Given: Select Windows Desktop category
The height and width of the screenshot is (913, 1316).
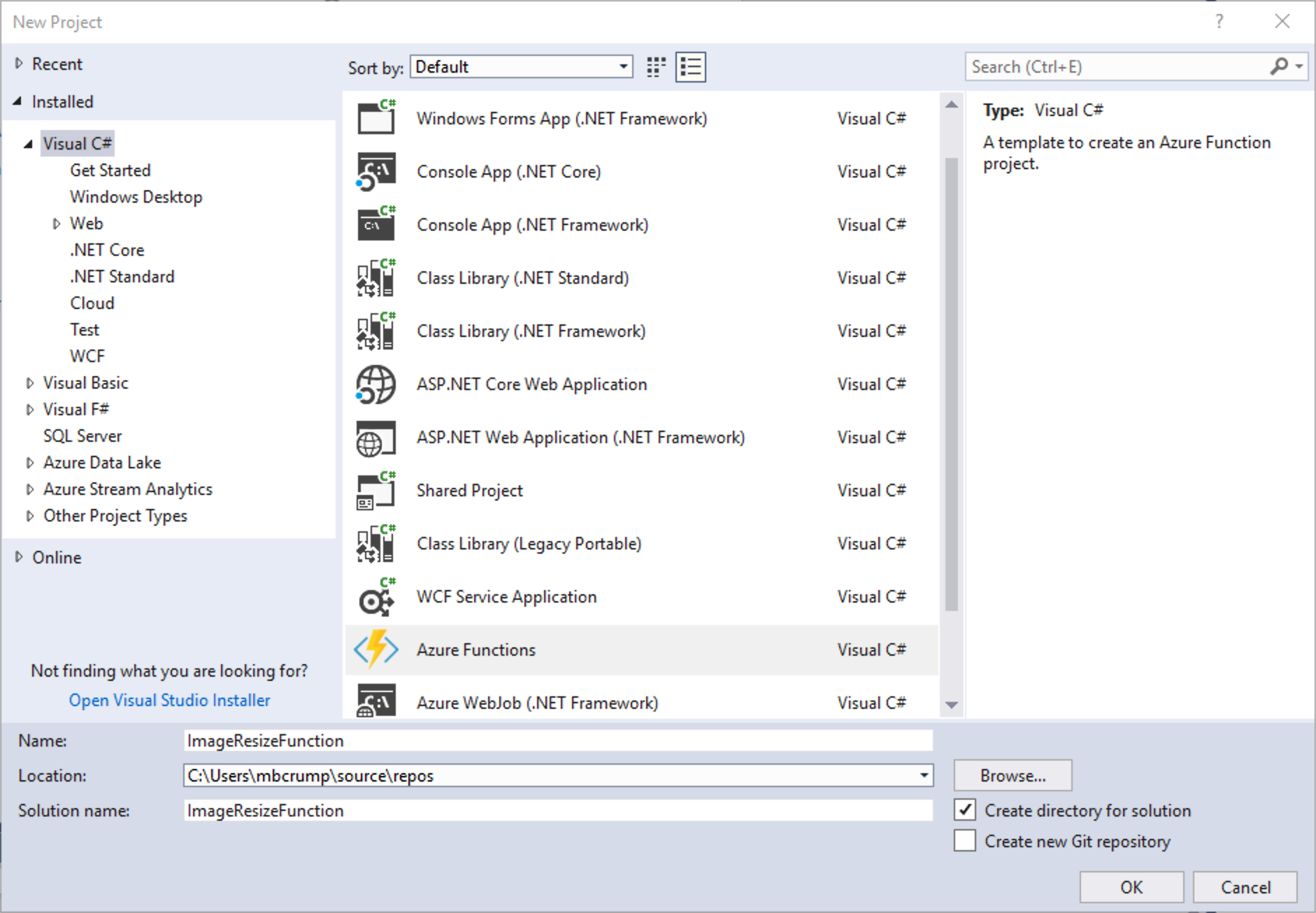Looking at the screenshot, I should pyautogui.click(x=136, y=196).
